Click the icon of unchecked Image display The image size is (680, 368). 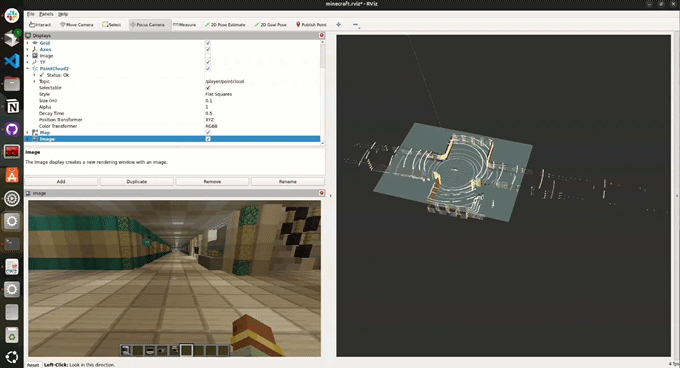[x=35, y=55]
